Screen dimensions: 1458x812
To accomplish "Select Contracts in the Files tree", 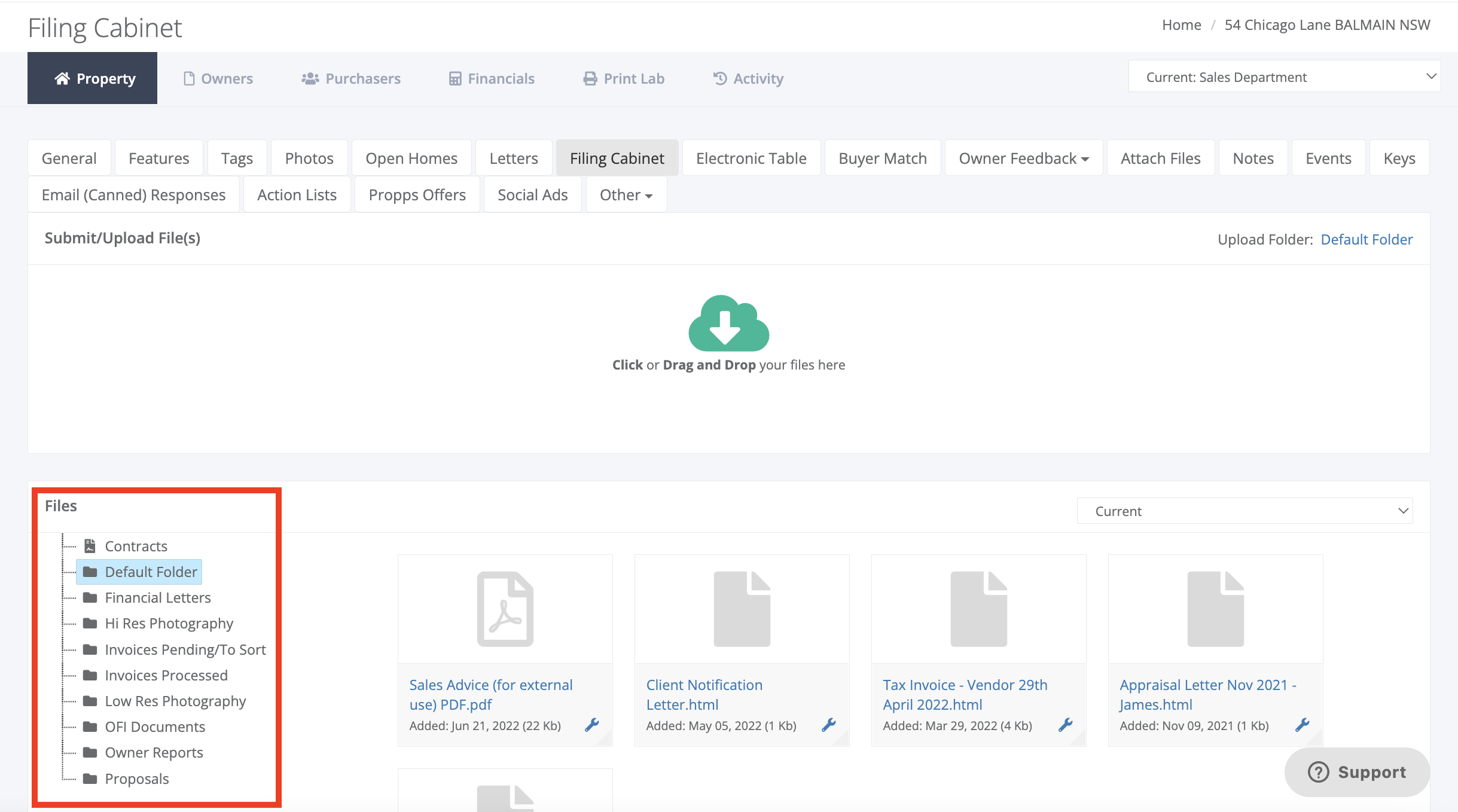I will pos(136,546).
